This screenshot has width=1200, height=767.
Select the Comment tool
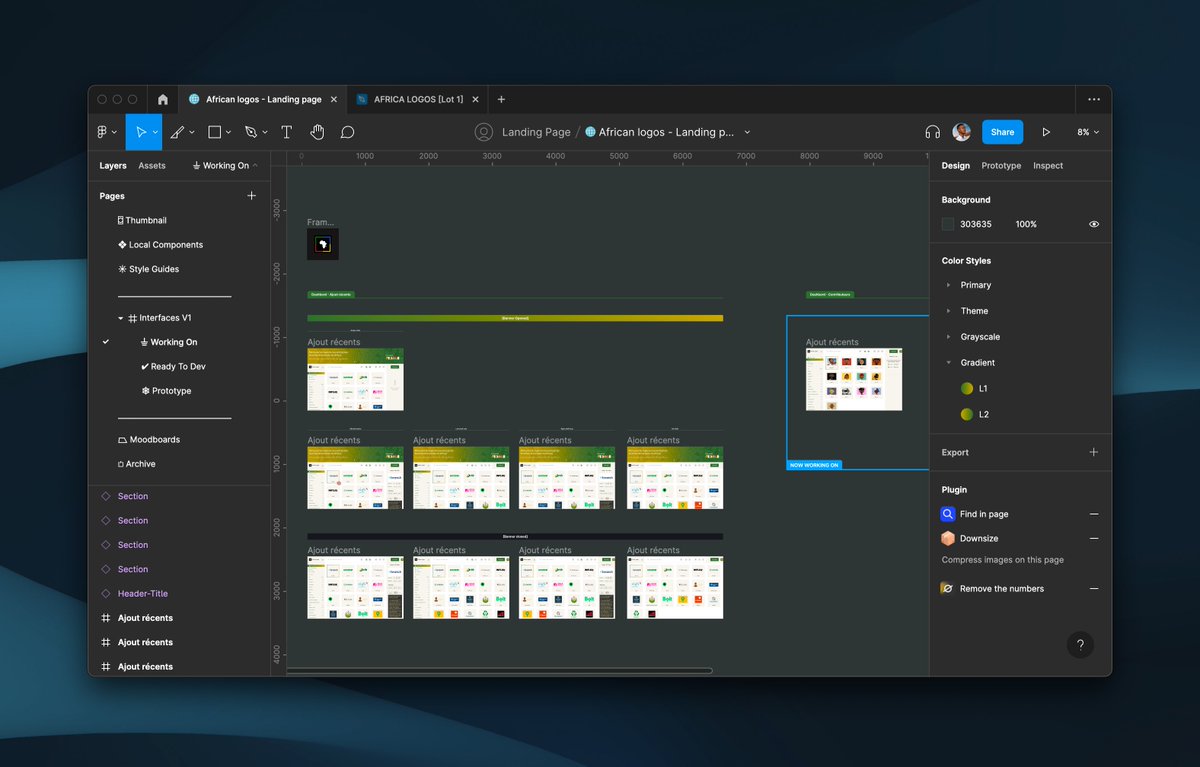[x=348, y=132]
